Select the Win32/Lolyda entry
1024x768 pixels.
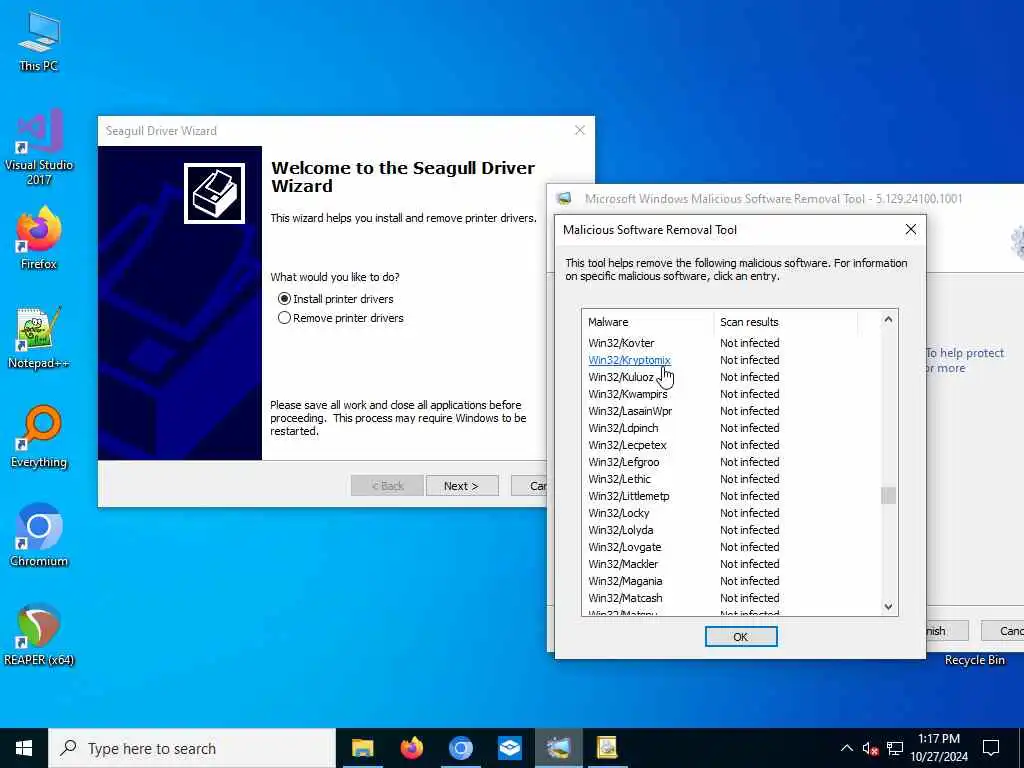tap(620, 530)
